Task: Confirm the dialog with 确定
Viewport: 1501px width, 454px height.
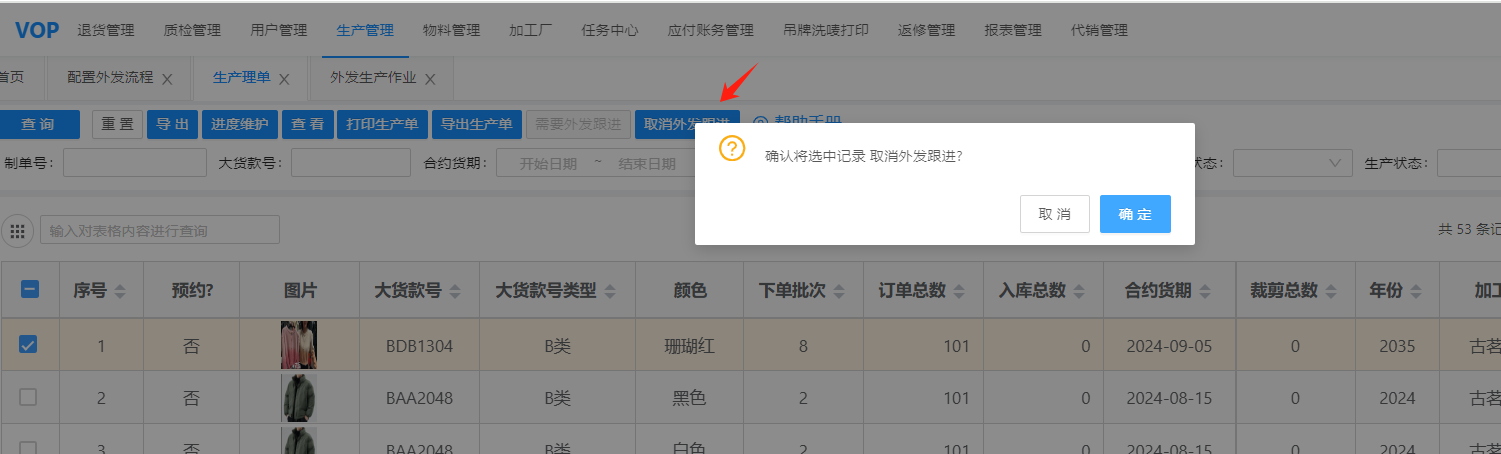Action: click(1135, 214)
